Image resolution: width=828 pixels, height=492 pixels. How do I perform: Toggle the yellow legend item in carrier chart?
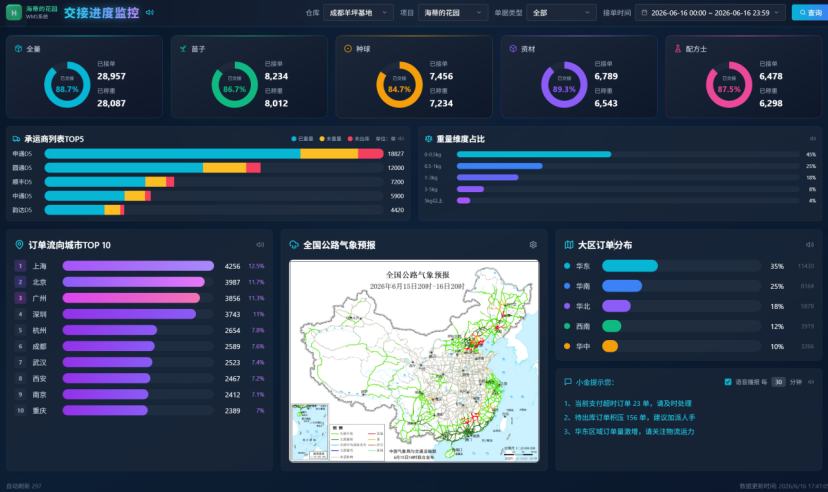pos(330,139)
